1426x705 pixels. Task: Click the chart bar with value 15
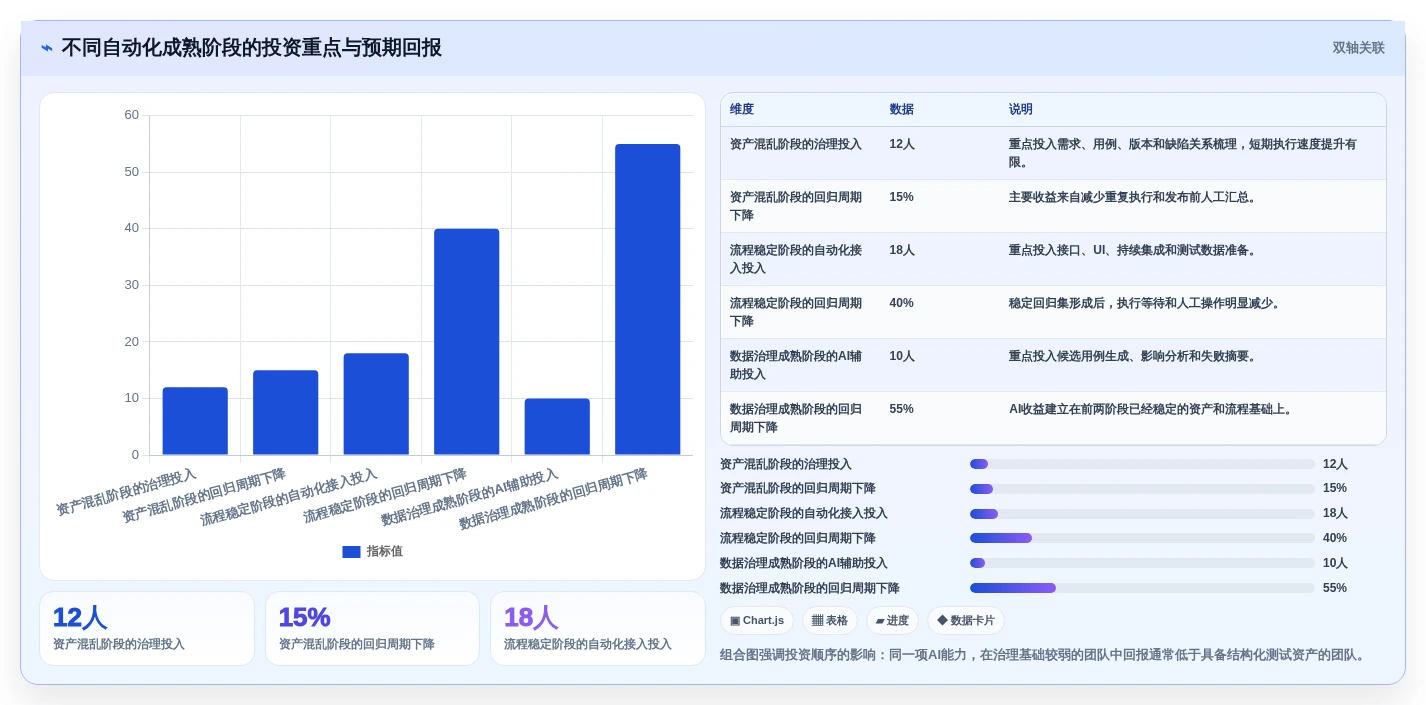(x=286, y=412)
